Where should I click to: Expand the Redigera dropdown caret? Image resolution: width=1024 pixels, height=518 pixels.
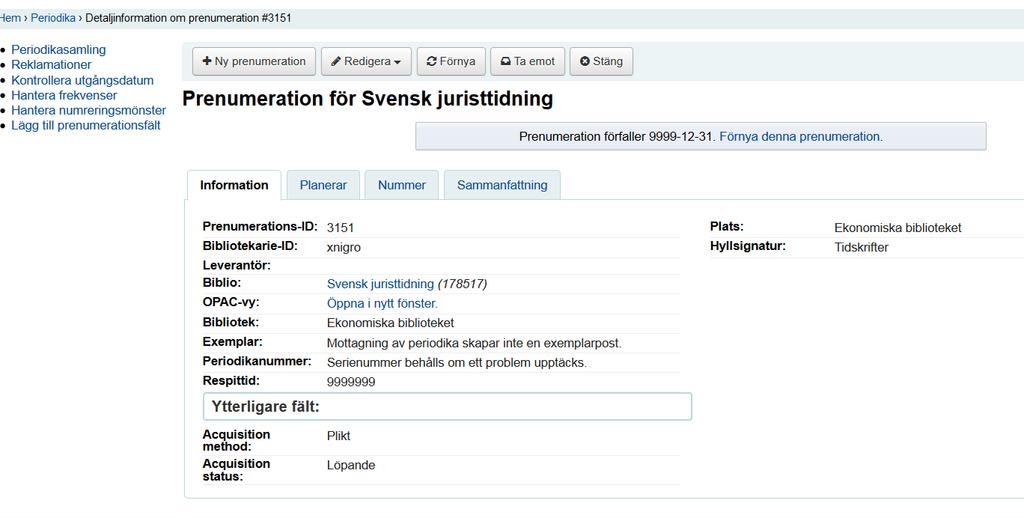pos(397,62)
